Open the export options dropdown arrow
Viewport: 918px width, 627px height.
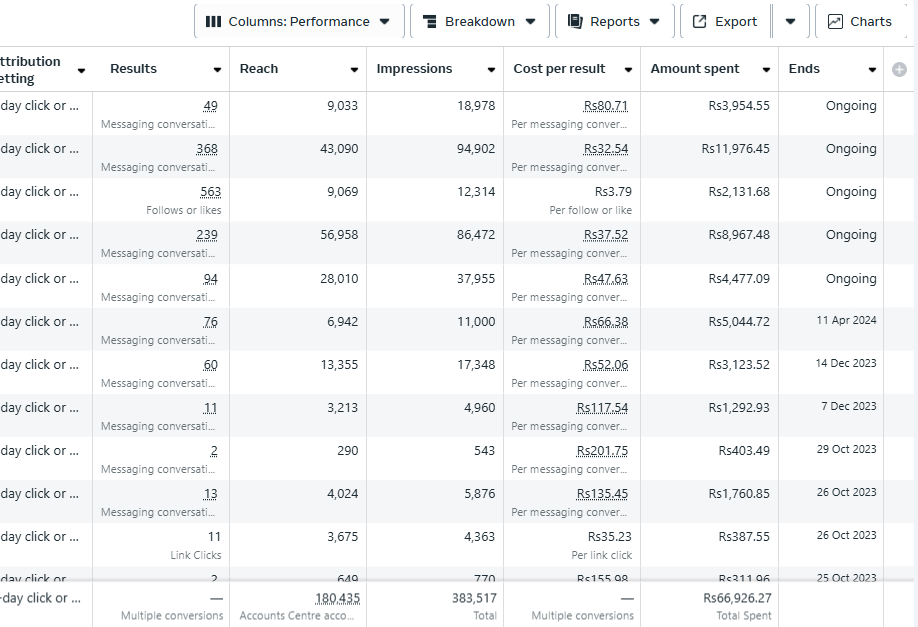point(790,22)
